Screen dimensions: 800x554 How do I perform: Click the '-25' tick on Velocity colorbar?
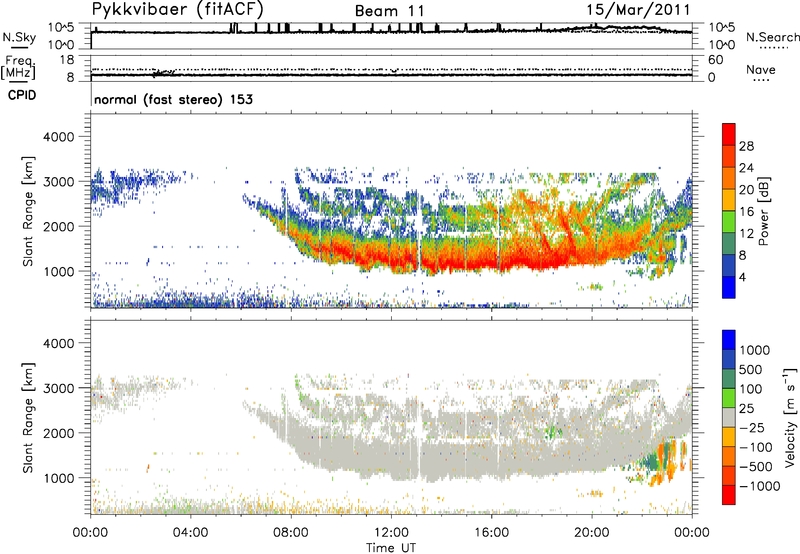[754, 427]
